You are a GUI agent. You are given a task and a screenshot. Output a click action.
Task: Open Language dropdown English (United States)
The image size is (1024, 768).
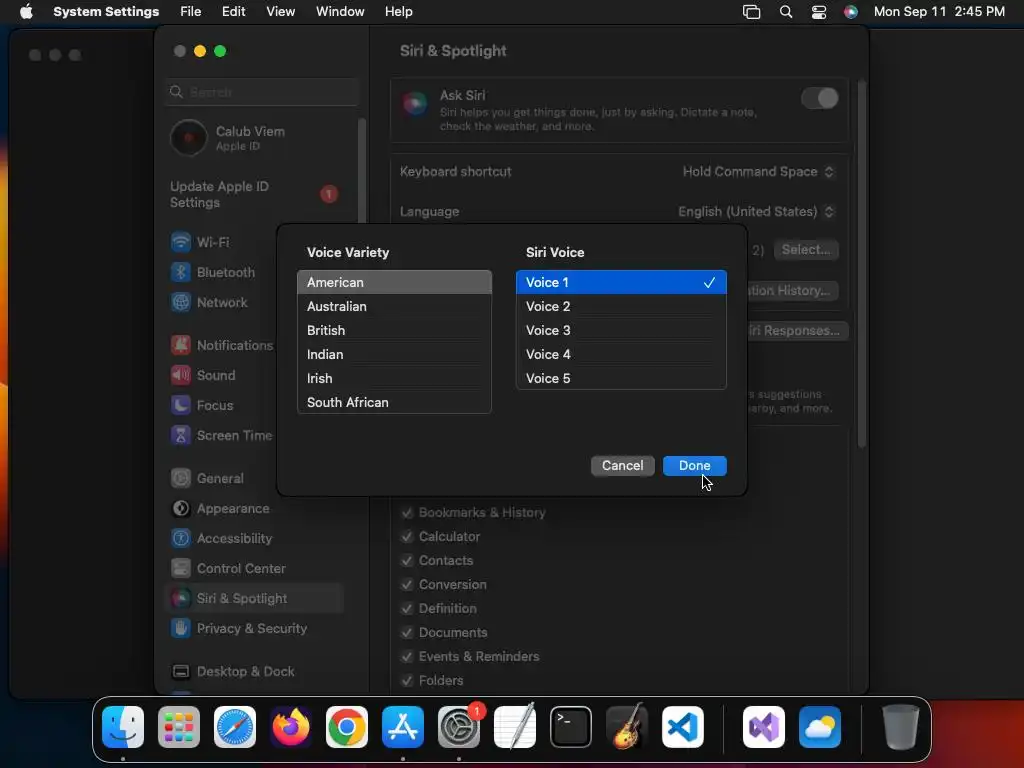click(756, 212)
